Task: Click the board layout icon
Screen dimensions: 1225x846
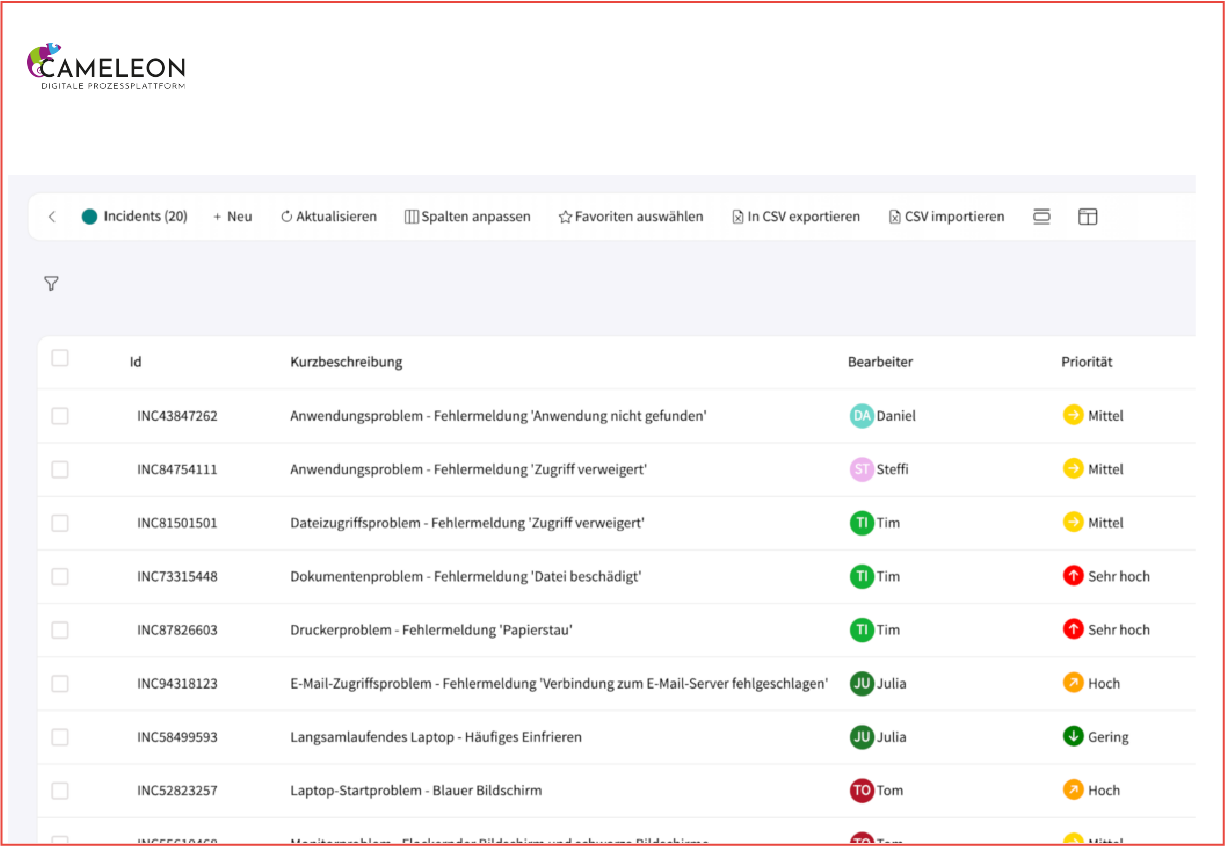Action: pyautogui.click(x=1087, y=217)
